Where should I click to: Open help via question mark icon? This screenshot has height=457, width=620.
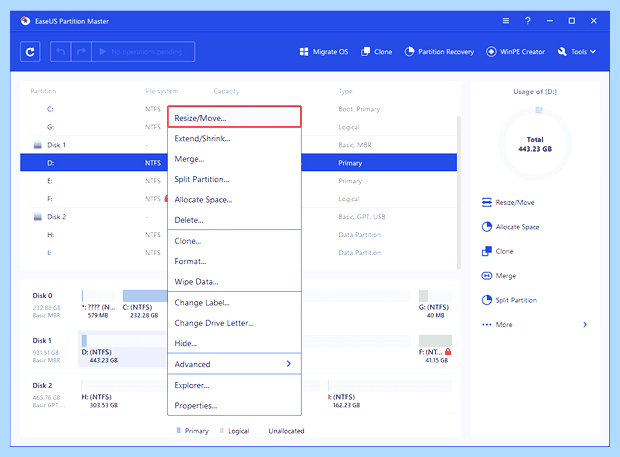[527, 21]
